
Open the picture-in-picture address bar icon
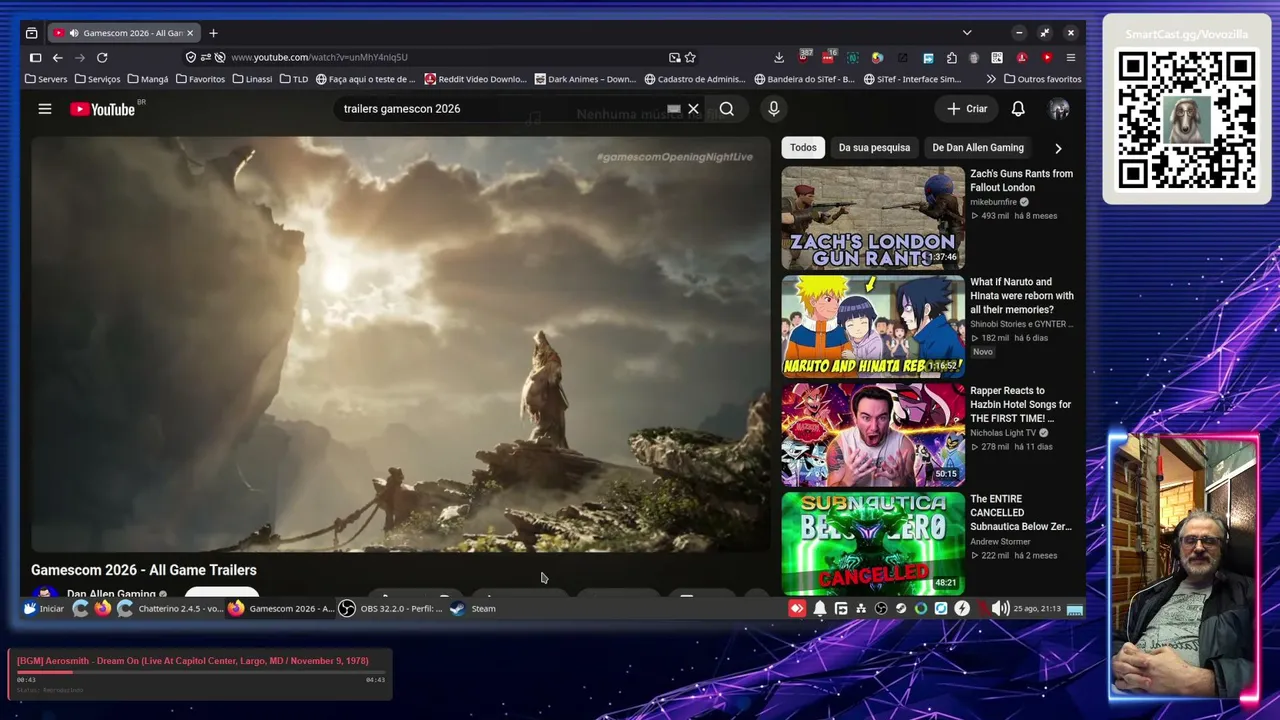(x=674, y=57)
